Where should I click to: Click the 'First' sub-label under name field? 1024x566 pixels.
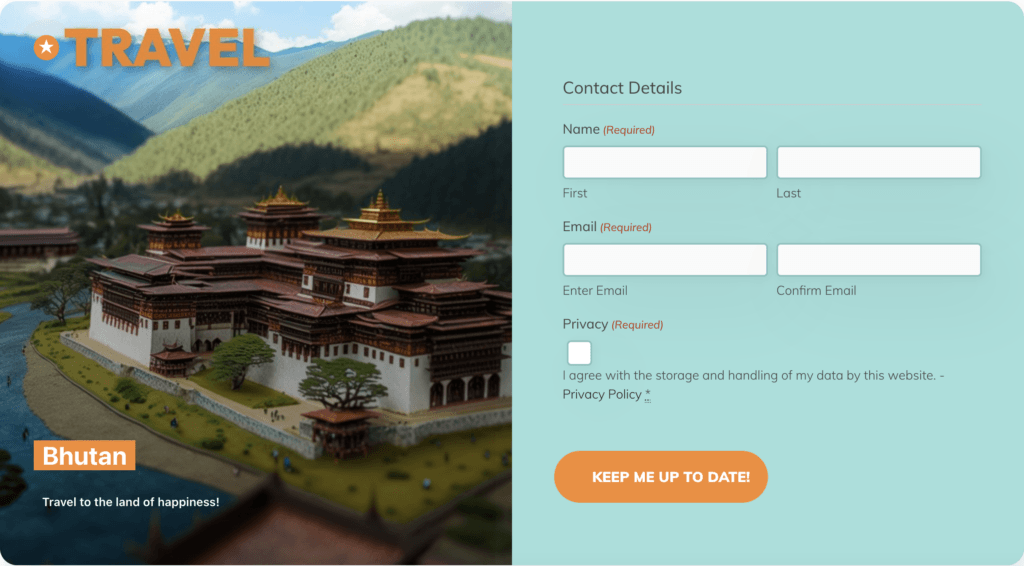pos(575,193)
